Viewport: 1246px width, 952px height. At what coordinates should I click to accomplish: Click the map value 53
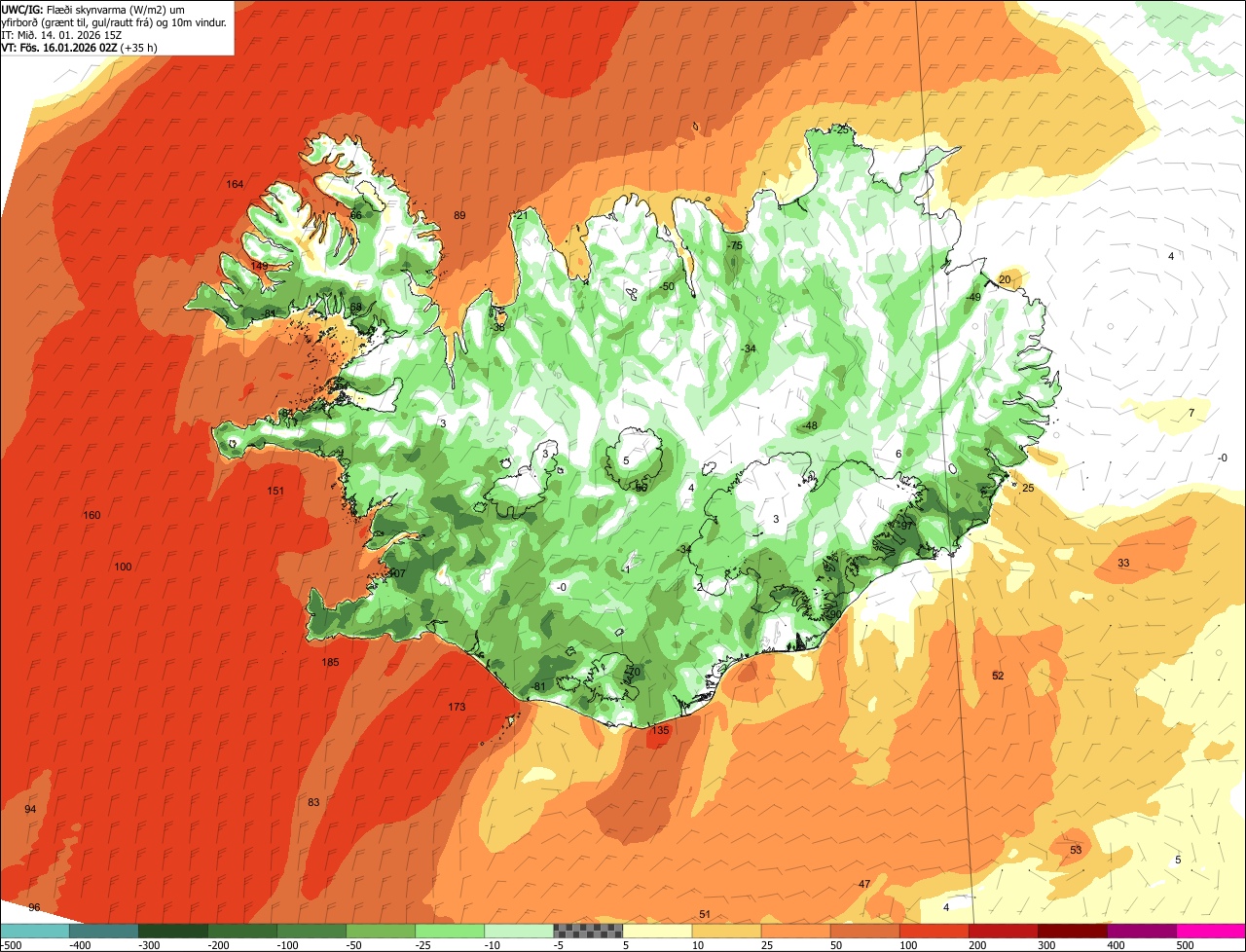click(1076, 850)
